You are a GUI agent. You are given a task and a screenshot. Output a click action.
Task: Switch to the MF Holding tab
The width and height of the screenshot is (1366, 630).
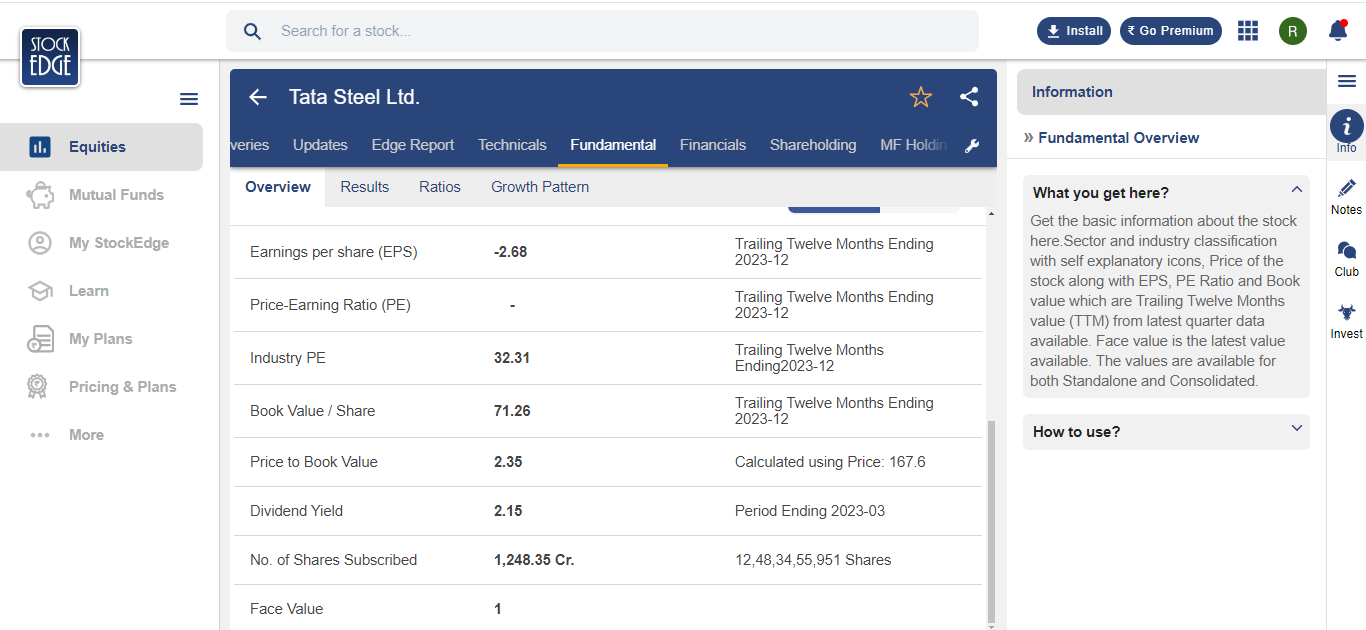[x=913, y=145]
